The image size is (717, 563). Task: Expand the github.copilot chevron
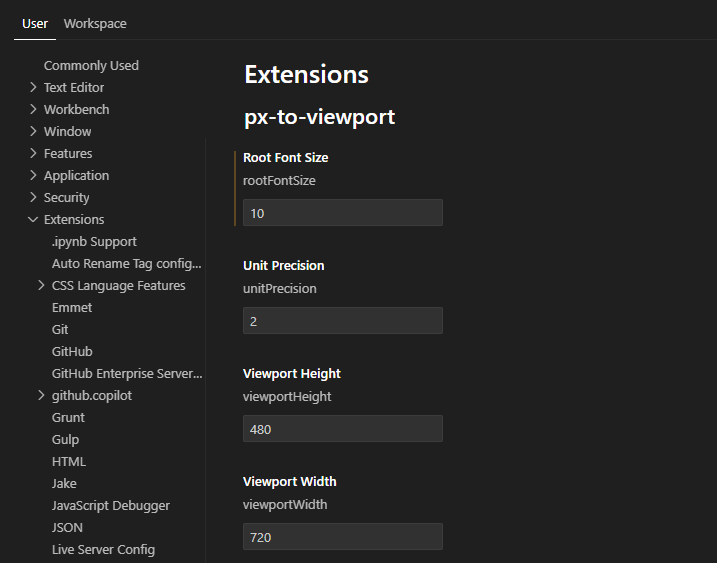pos(41,395)
